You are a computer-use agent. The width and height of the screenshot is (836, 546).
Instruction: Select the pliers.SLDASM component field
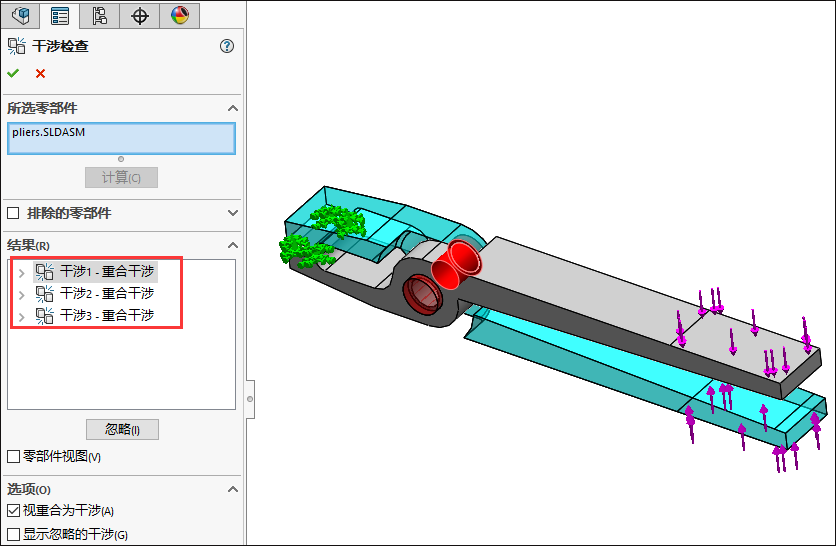[121, 139]
